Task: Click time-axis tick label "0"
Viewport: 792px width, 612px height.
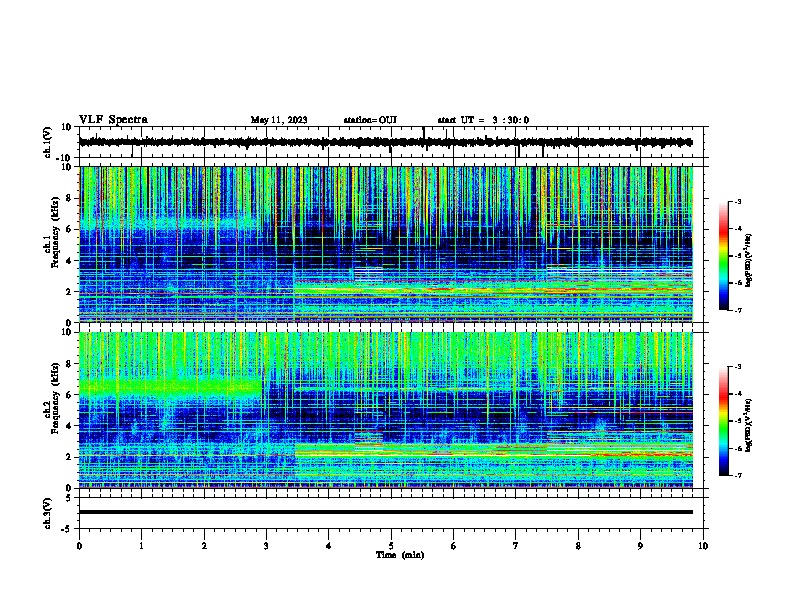Action: pos(79,546)
